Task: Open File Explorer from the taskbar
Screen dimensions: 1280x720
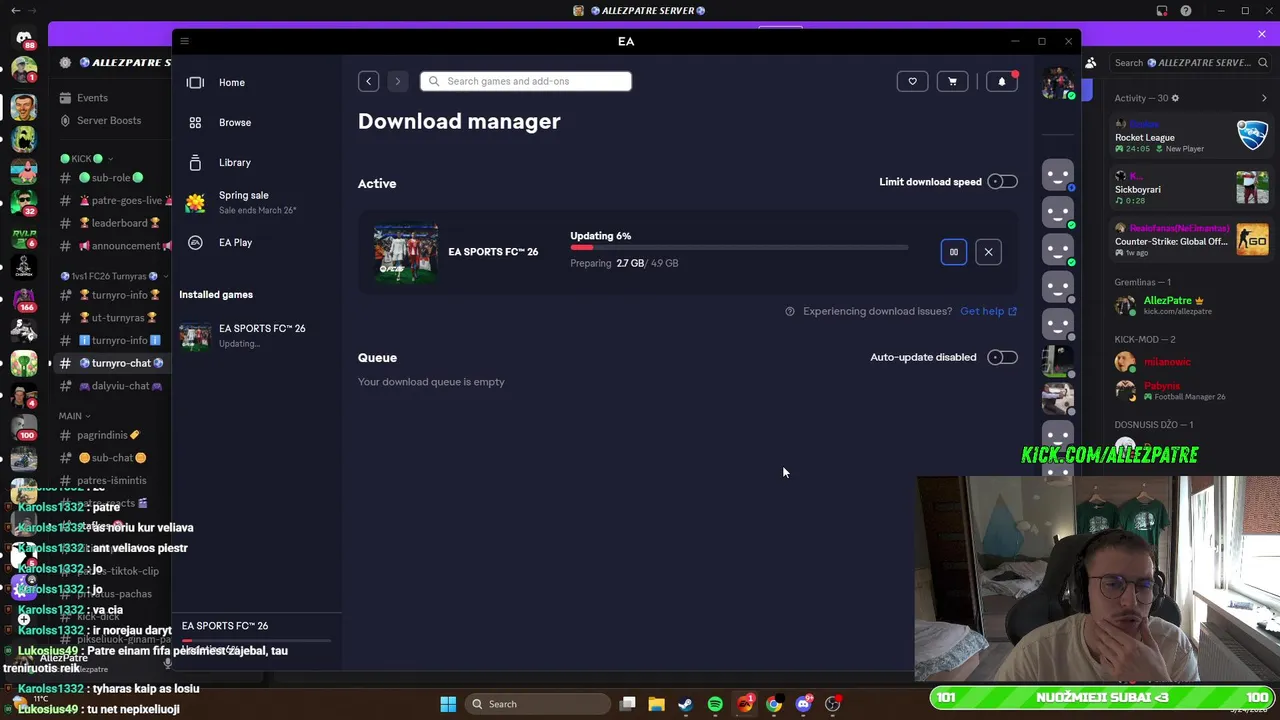Action: point(656,704)
